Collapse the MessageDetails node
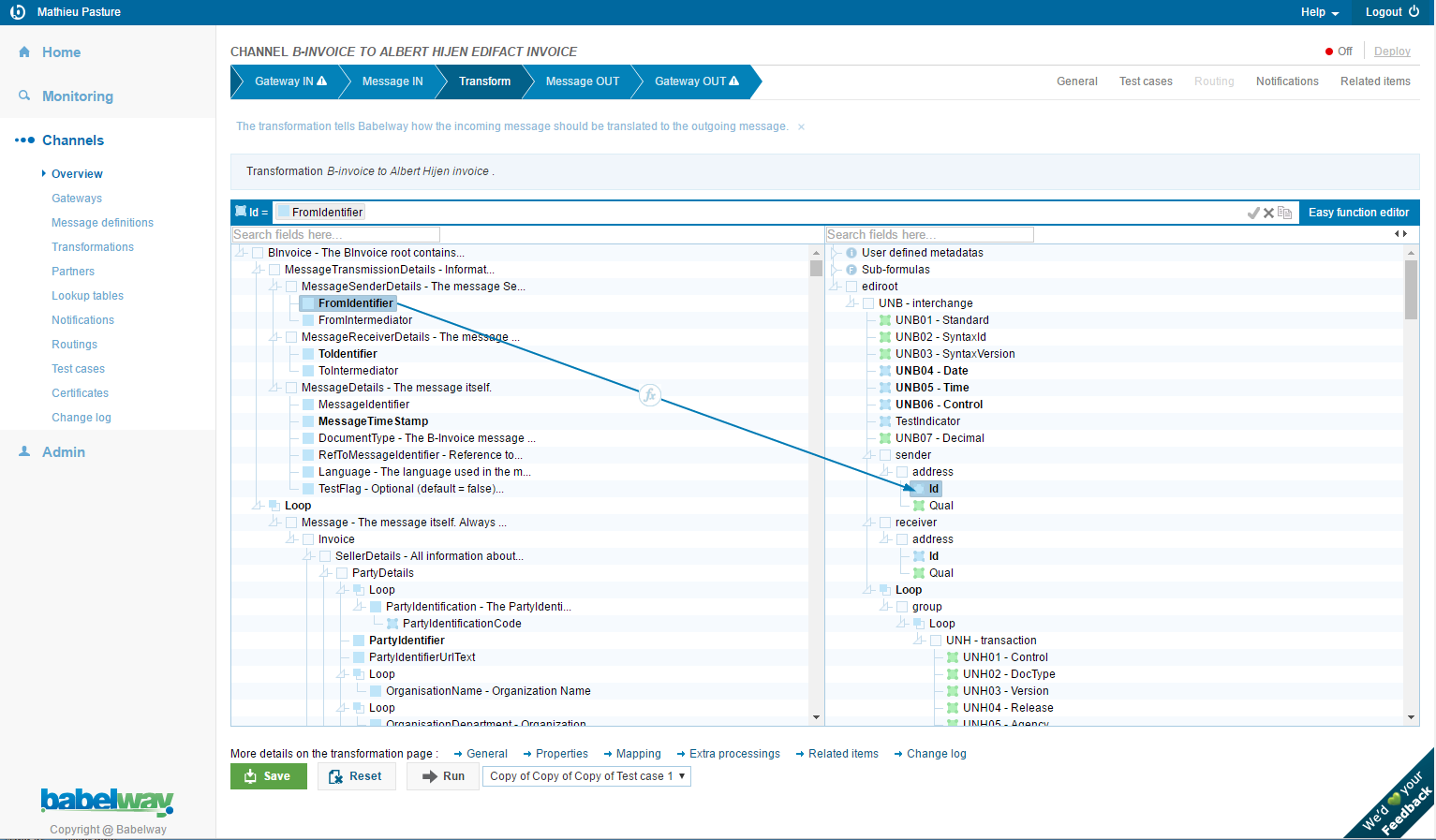The image size is (1436, 840). pyautogui.click(x=274, y=387)
